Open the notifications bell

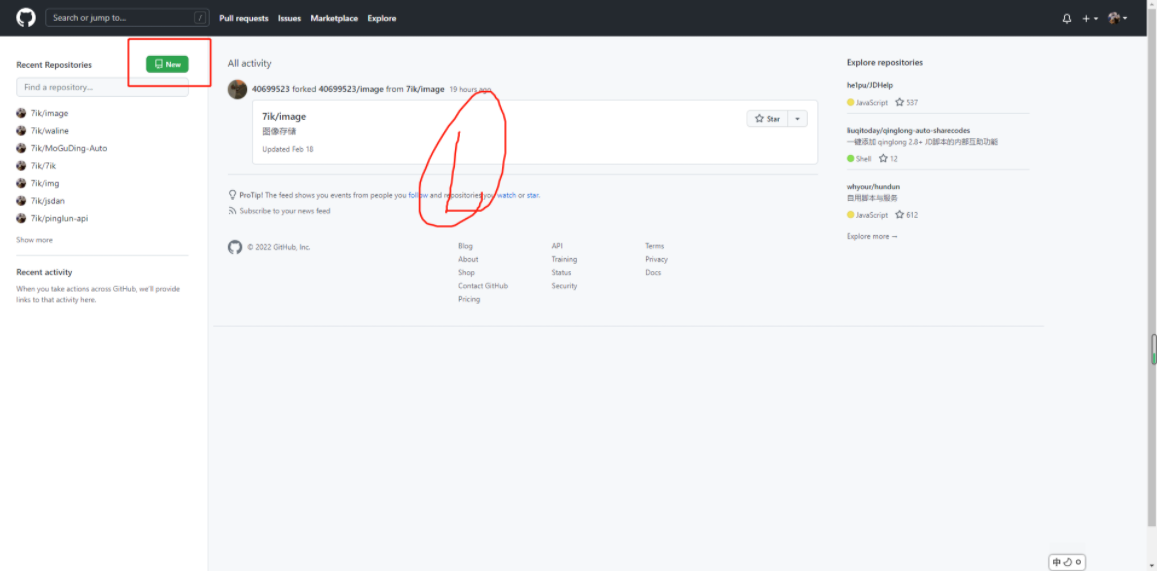pyautogui.click(x=1066, y=18)
